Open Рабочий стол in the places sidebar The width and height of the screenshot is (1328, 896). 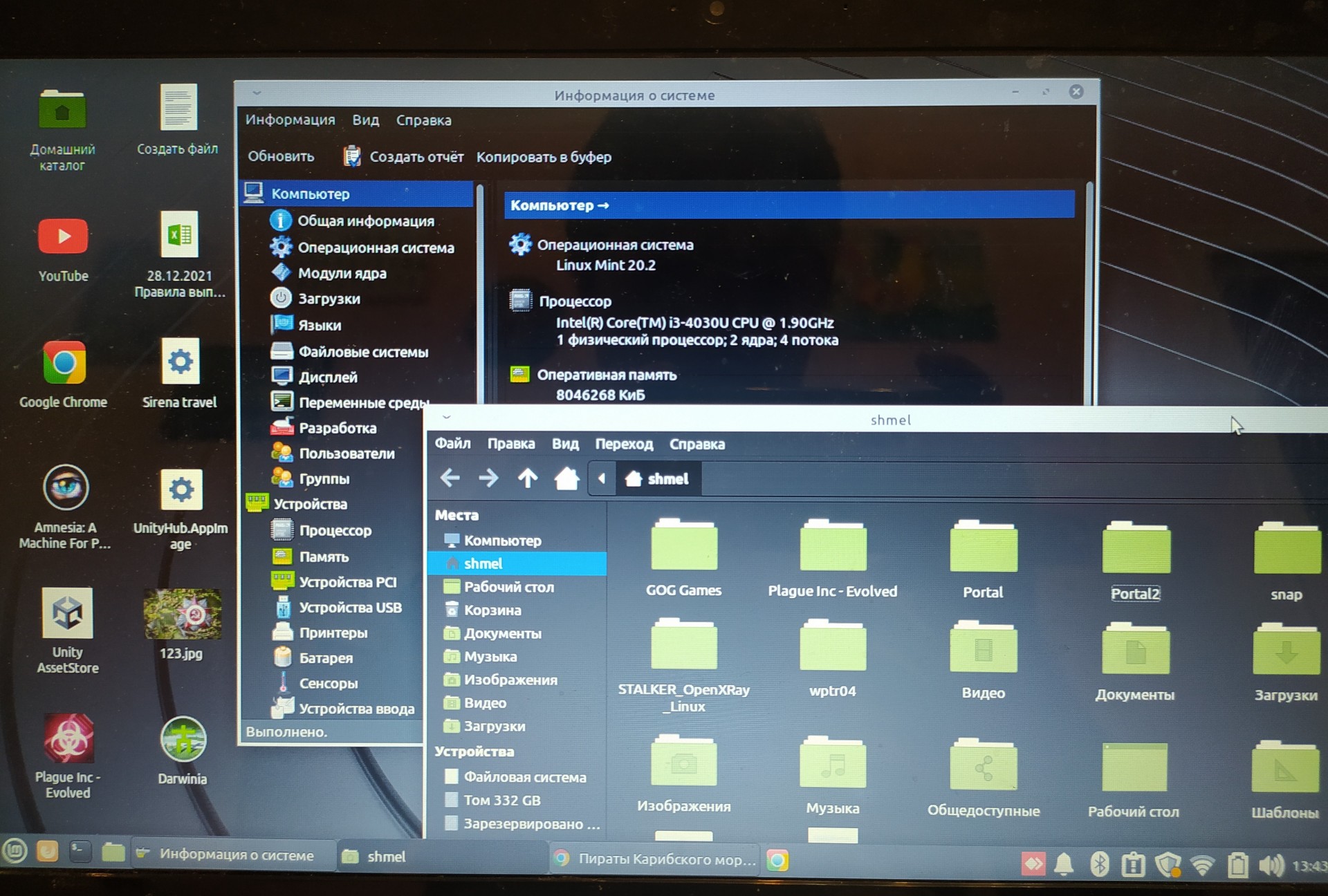click(x=499, y=587)
